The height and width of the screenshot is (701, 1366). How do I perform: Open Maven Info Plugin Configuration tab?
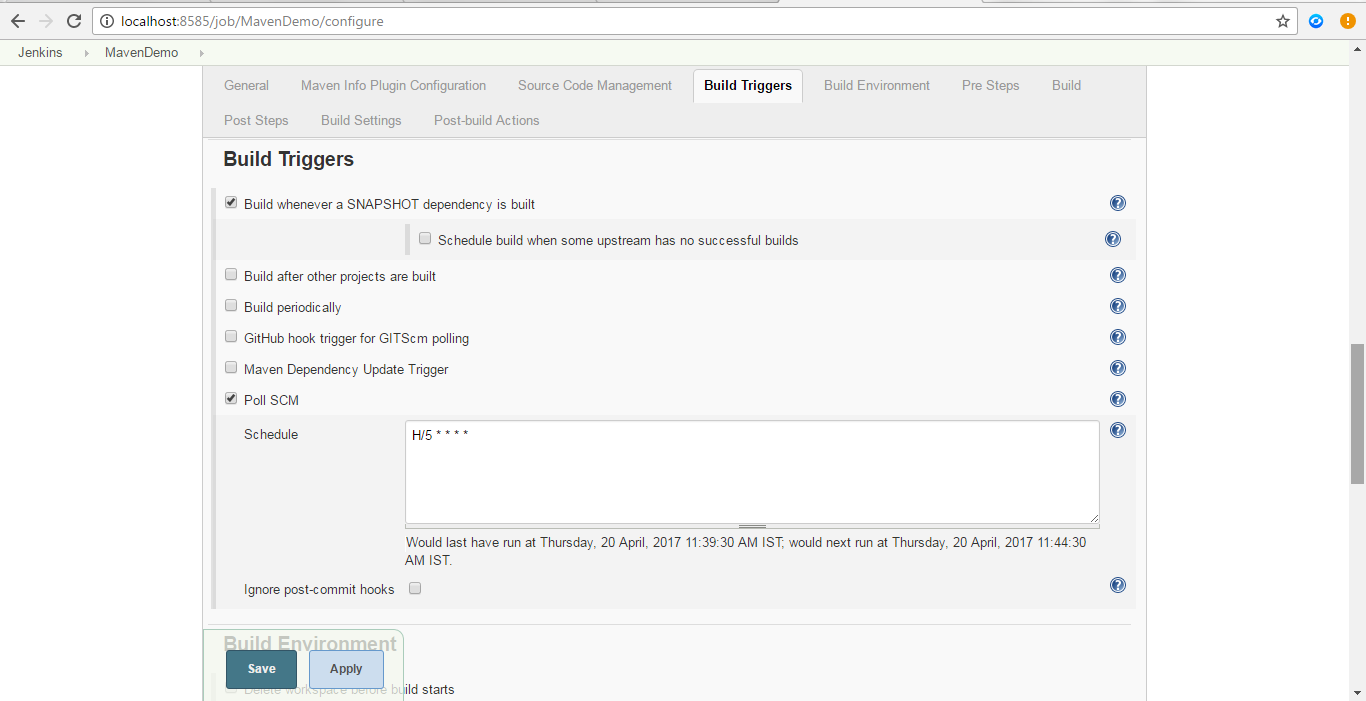(x=394, y=86)
